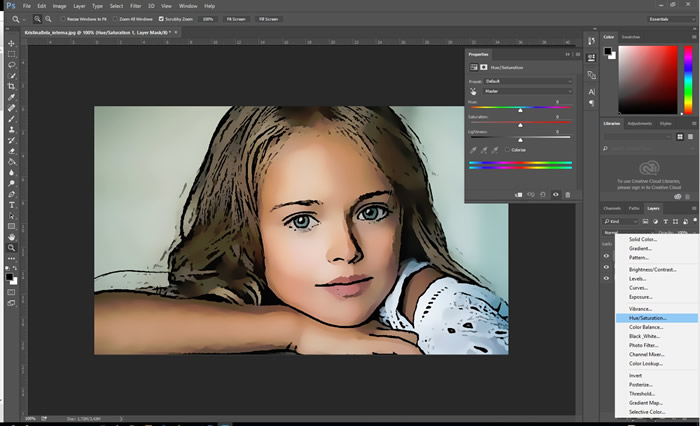Open the Layers panel flyout menu
This screenshot has width=700, height=426.
(x=694, y=209)
